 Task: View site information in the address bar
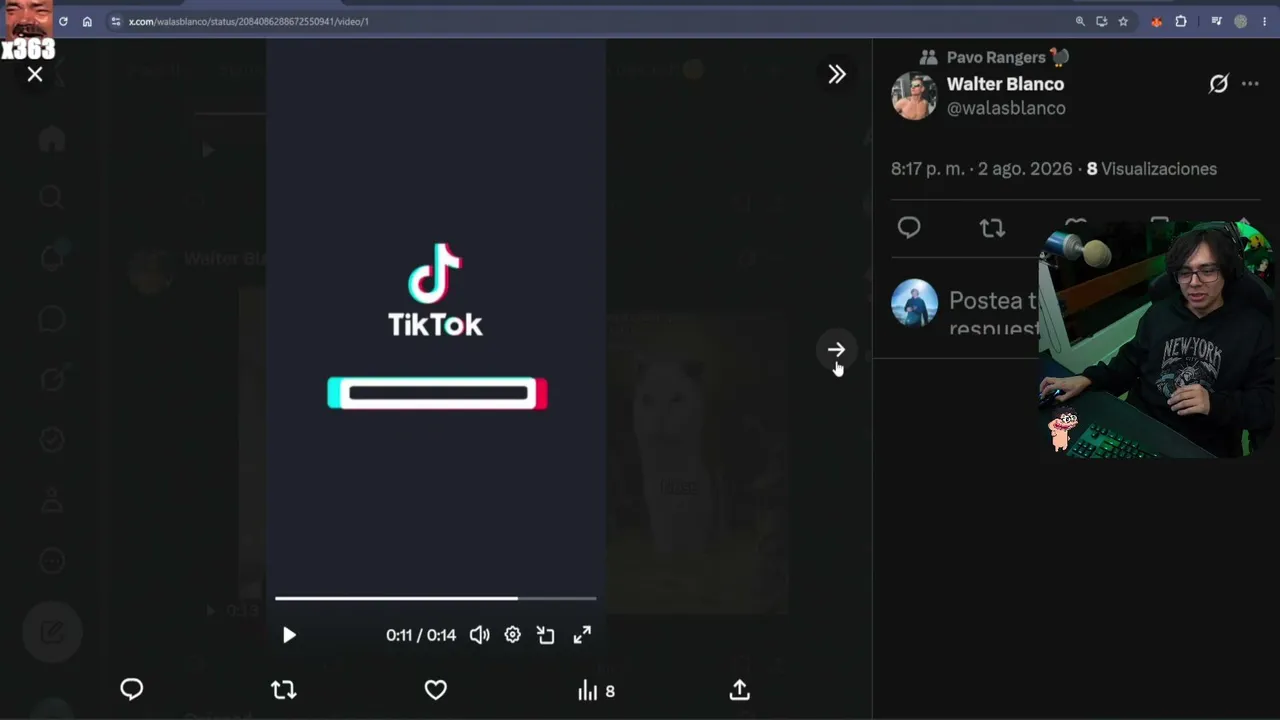coord(116,21)
